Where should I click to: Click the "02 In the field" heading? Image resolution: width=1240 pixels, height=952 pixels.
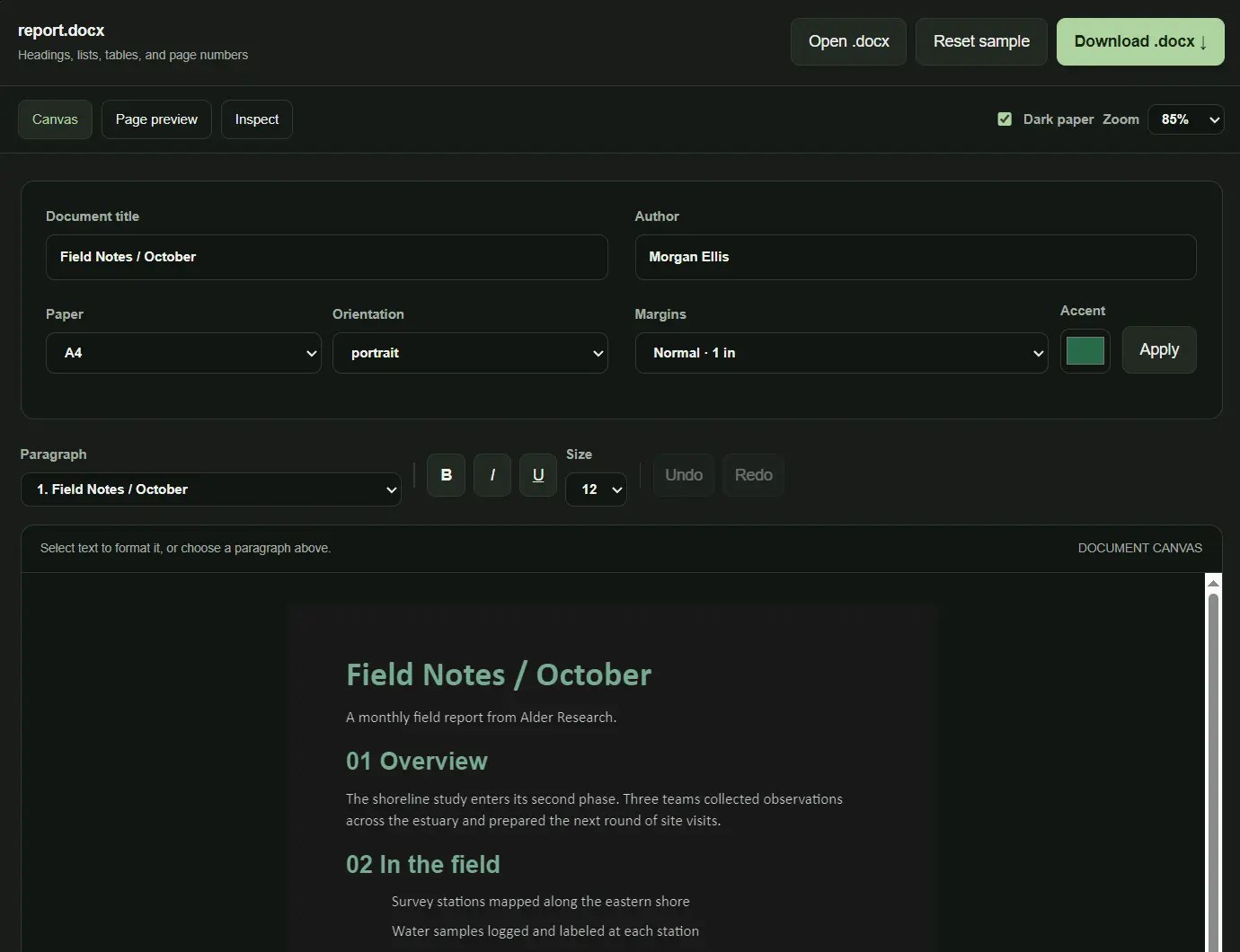[422, 864]
